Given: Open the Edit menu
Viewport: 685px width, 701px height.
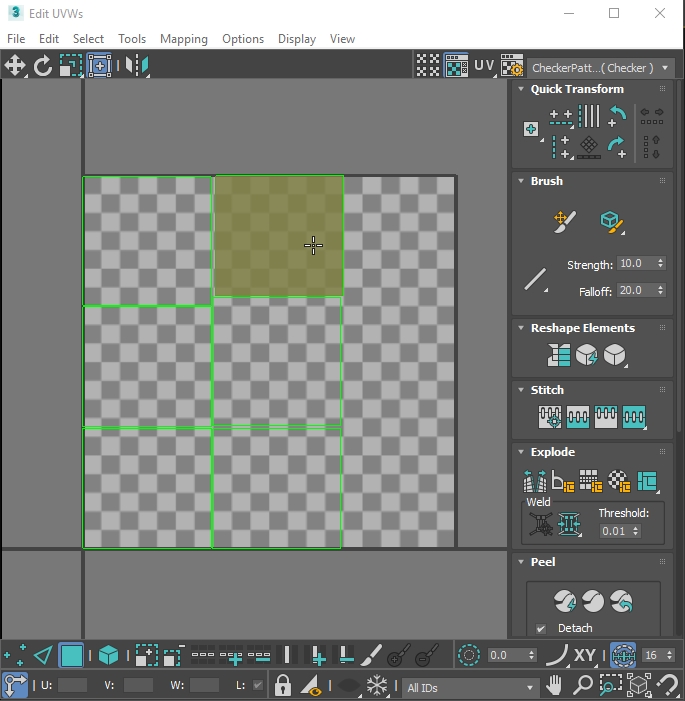Looking at the screenshot, I should click(49, 39).
